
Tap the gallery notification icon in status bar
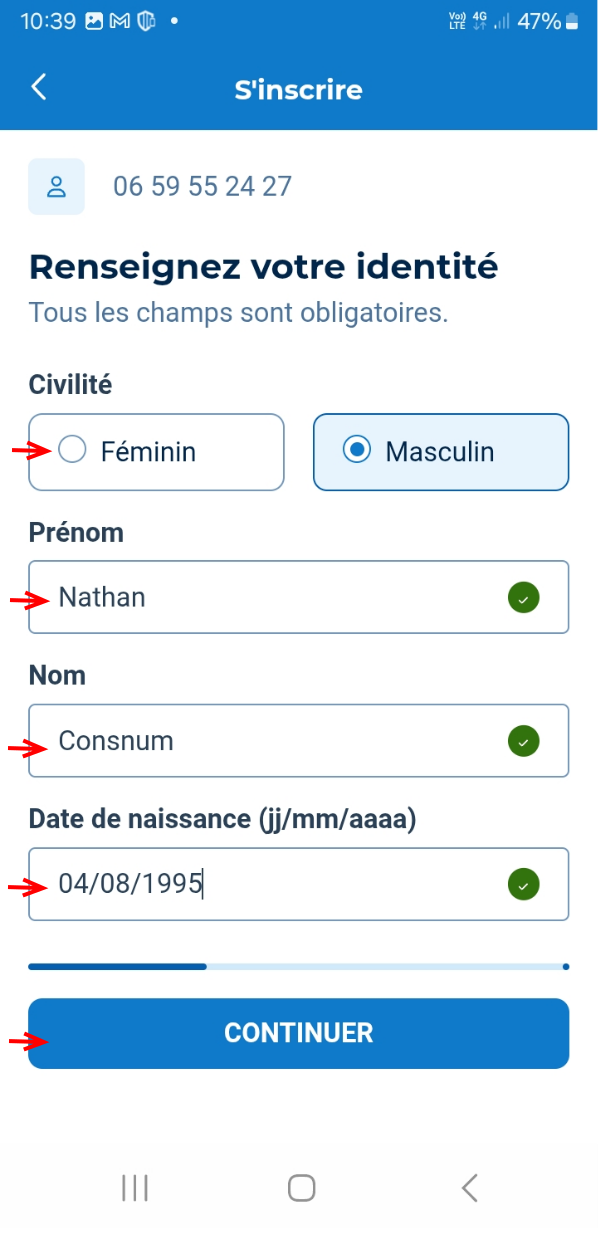click(x=95, y=21)
